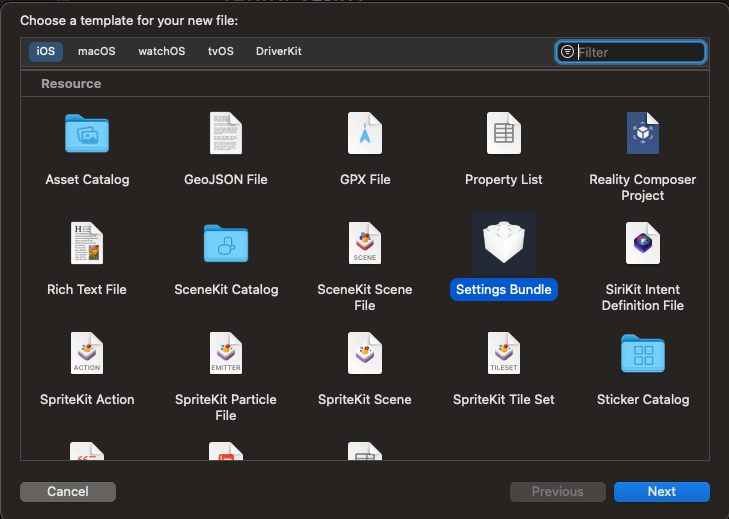Image resolution: width=729 pixels, height=519 pixels.
Task: Click the SceneKit Catalog label
Action: pos(226,289)
